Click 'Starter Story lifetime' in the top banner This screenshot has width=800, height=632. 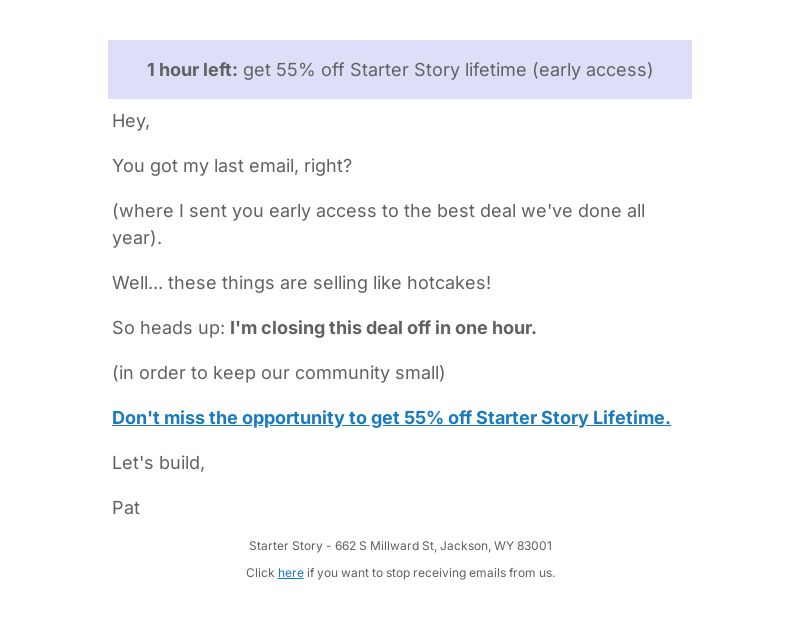[438, 70]
